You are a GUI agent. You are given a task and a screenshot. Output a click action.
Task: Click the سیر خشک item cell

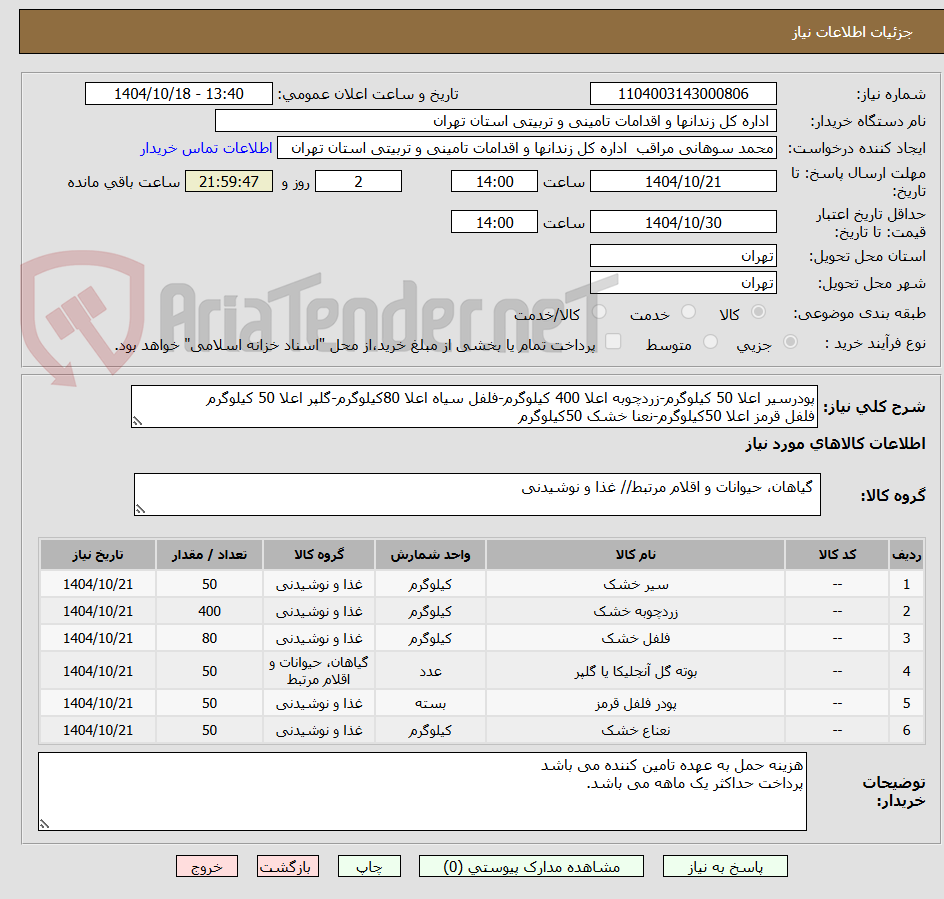pyautogui.click(x=635, y=584)
